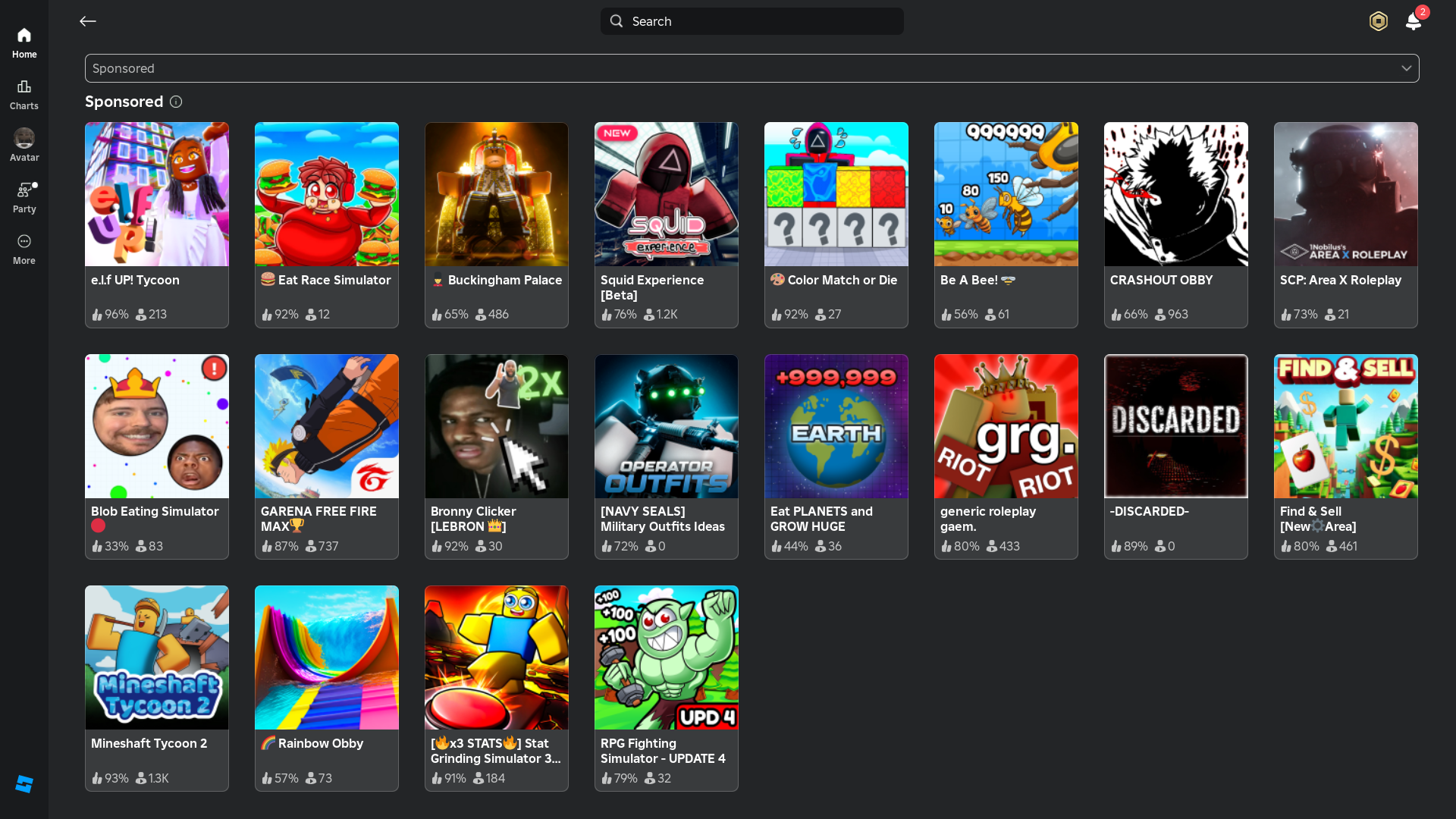Open GARENA FREE FIRE MAX thumbnail
1456x819 pixels.
(327, 426)
